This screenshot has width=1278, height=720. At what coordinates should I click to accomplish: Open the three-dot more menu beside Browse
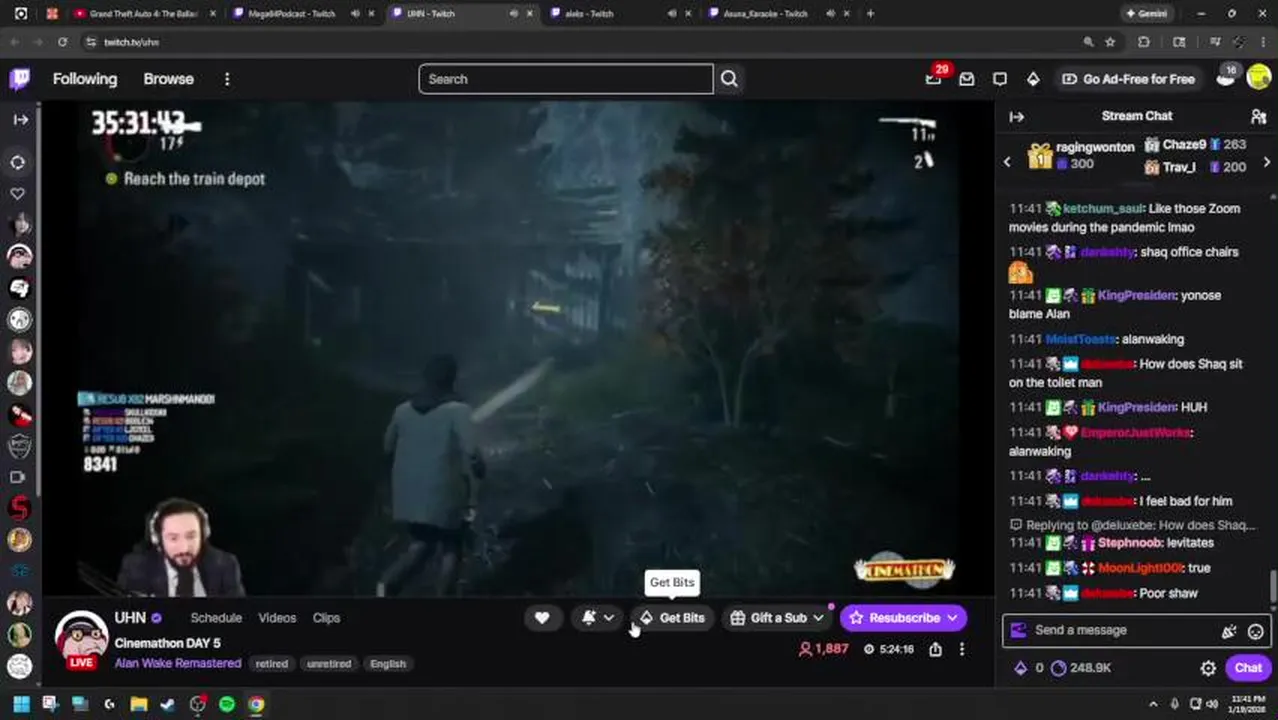click(227, 79)
